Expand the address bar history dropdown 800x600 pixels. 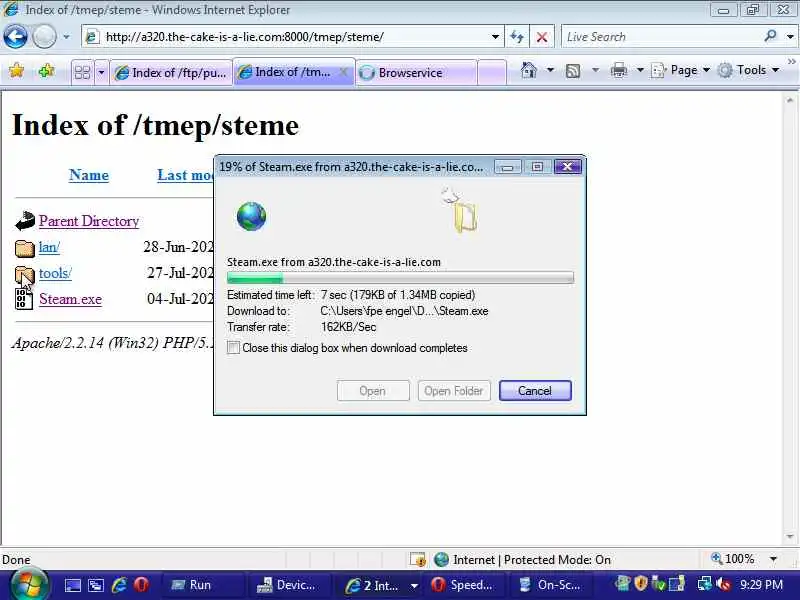(x=495, y=37)
